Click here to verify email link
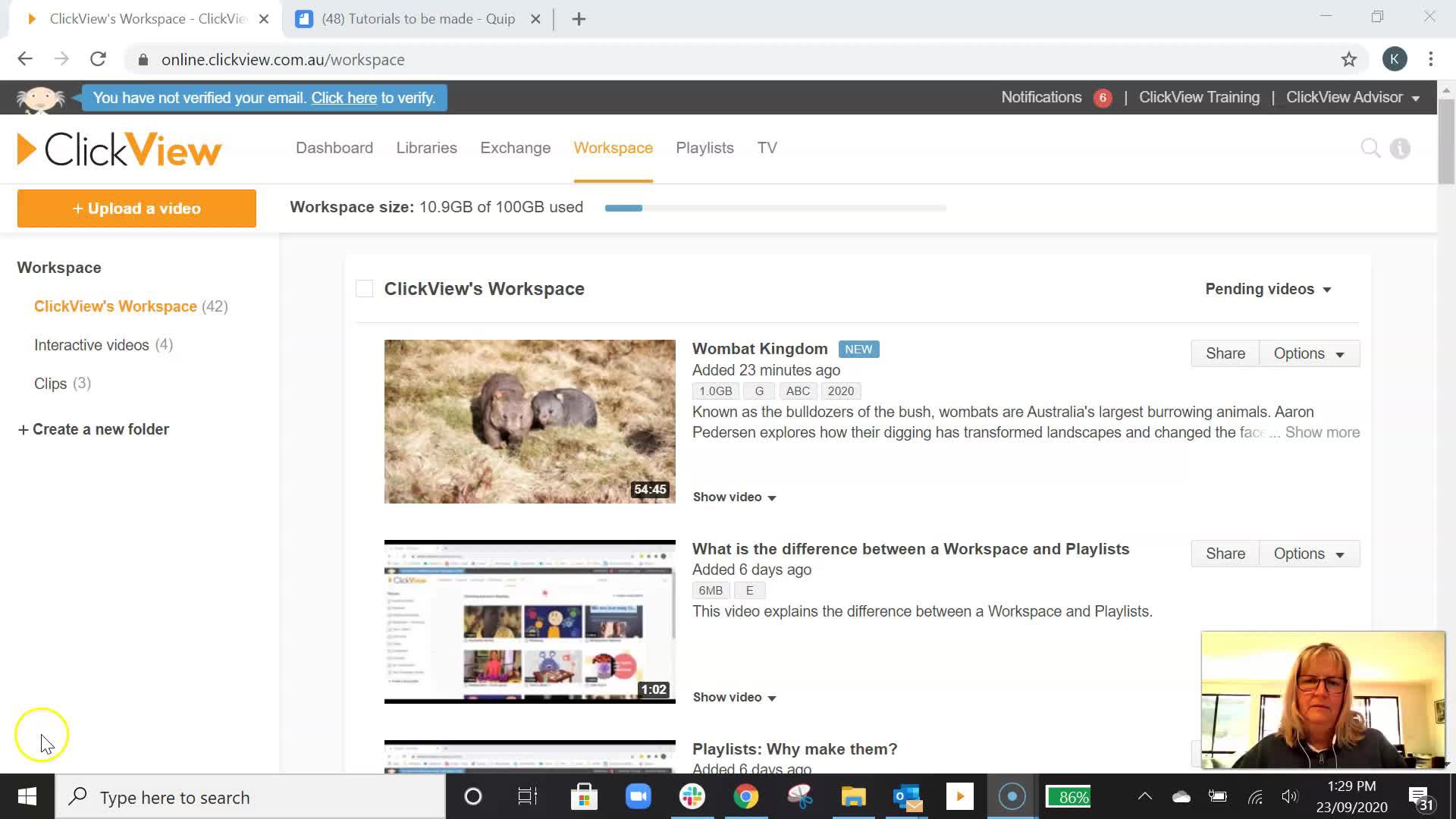The width and height of the screenshot is (1456, 819). (344, 98)
